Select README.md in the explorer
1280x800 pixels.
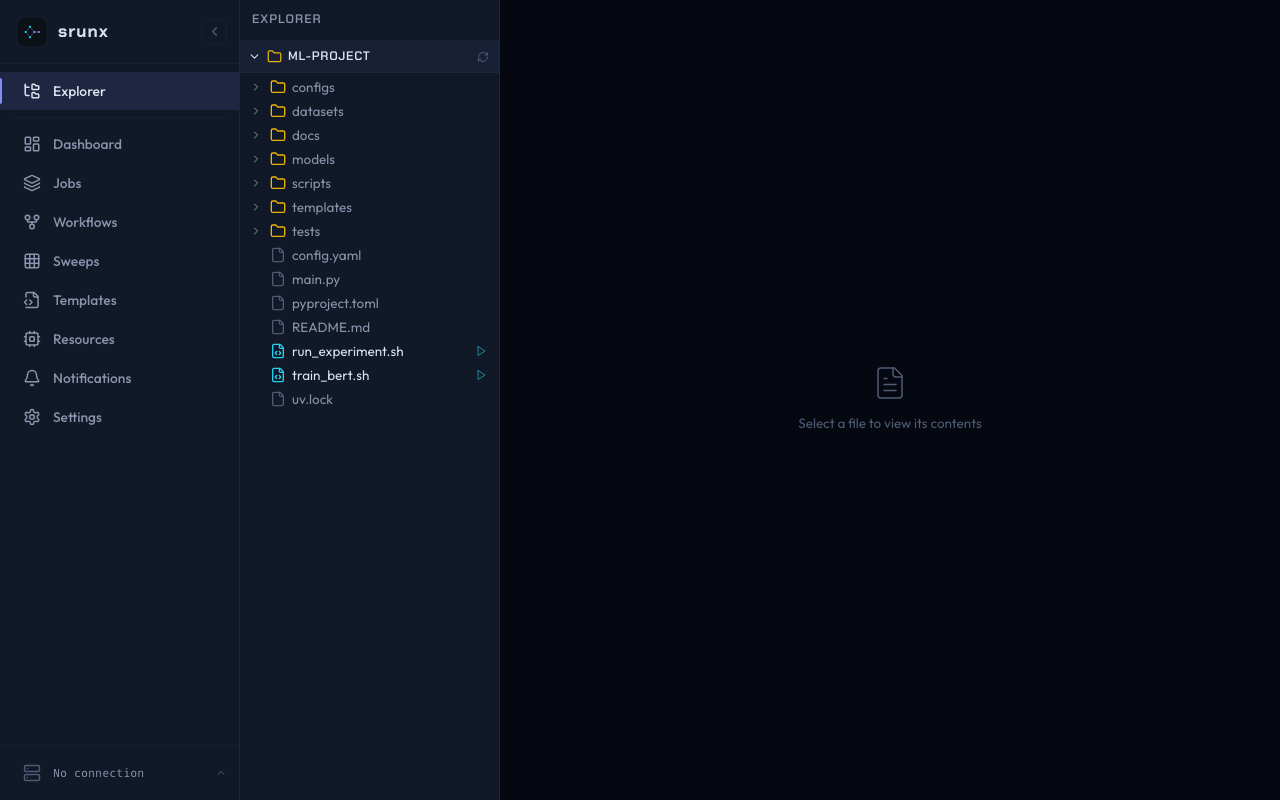tap(330, 327)
